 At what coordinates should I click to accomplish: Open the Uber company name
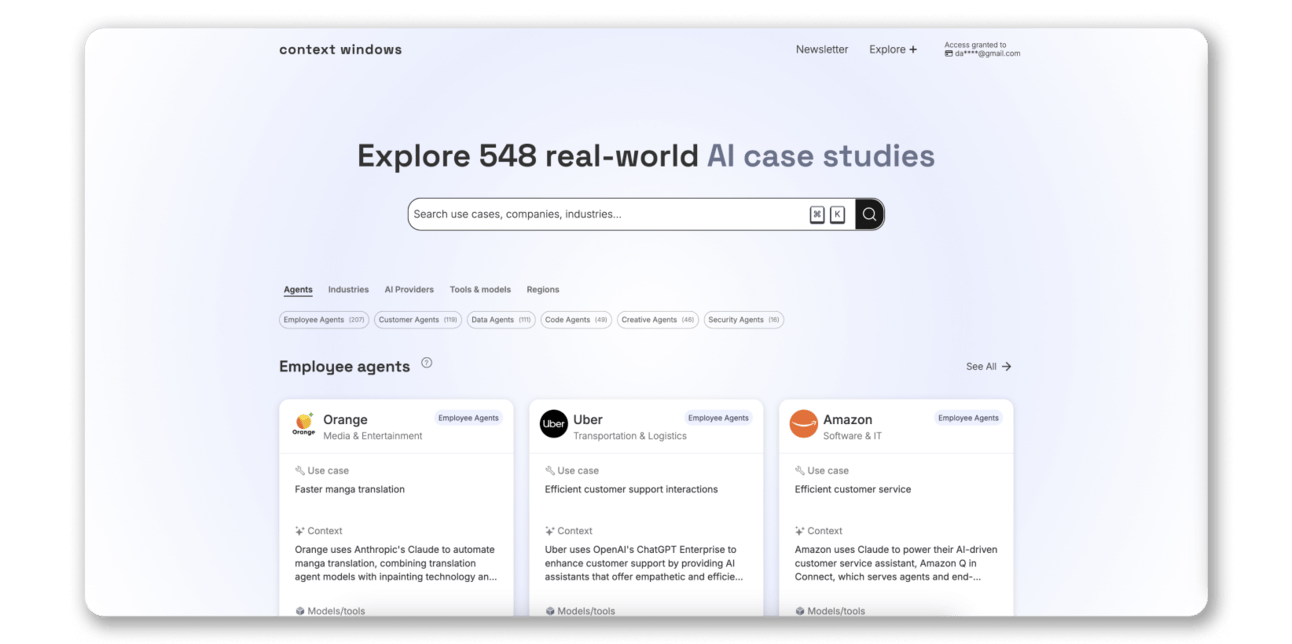(588, 420)
